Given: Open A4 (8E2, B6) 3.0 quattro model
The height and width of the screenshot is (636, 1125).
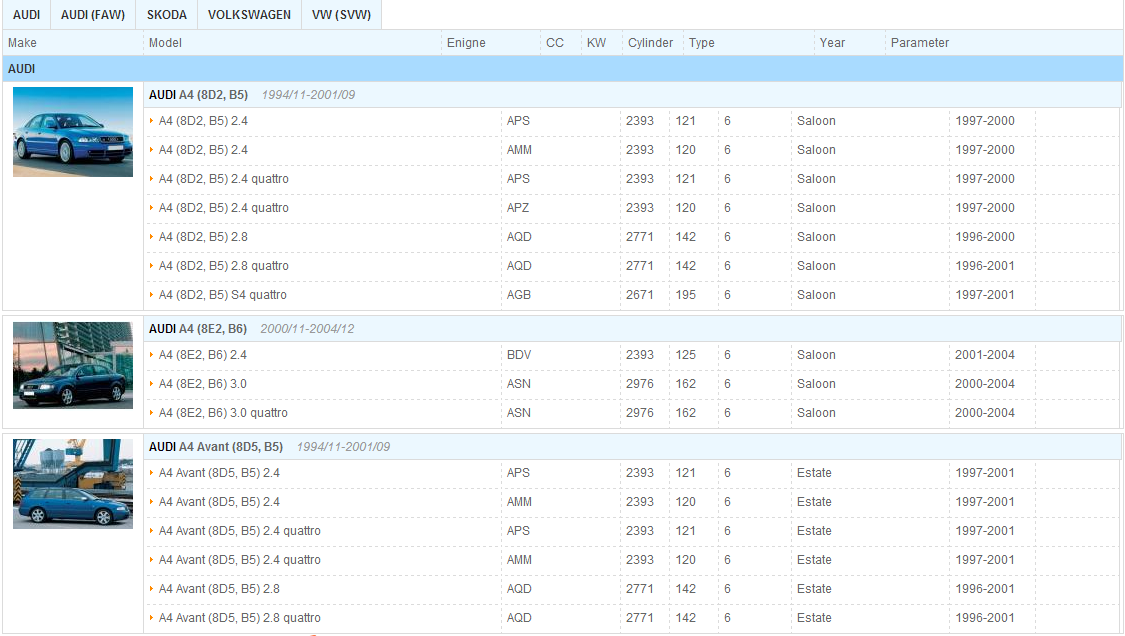Looking at the screenshot, I should tap(223, 413).
